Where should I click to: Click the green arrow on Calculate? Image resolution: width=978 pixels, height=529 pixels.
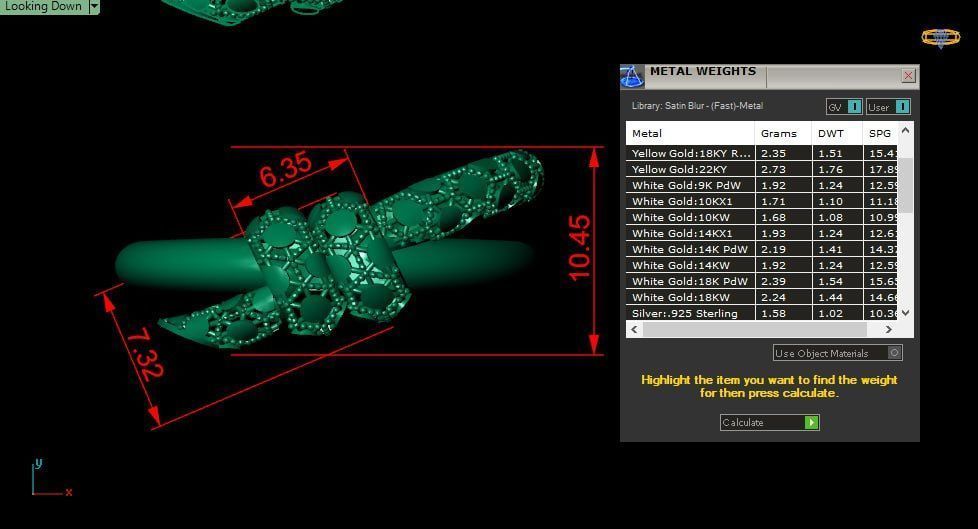click(x=811, y=422)
